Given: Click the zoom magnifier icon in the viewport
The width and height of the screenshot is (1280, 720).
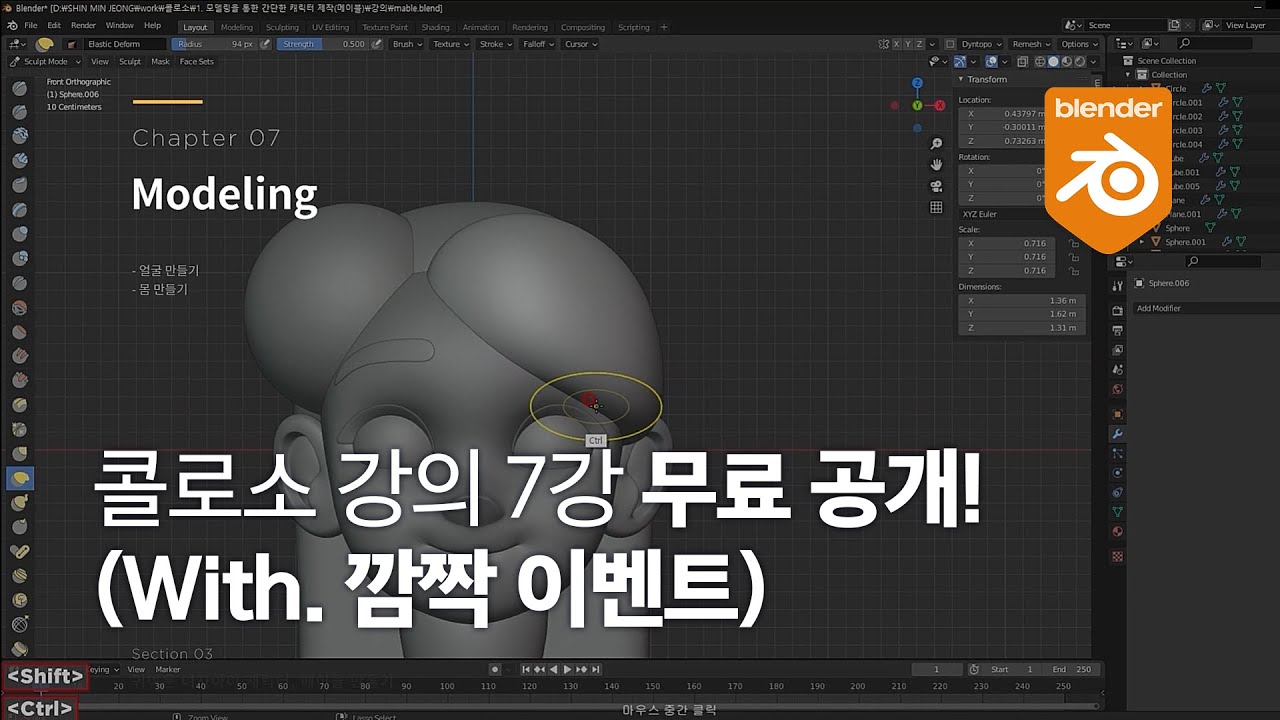Looking at the screenshot, I should coord(936,145).
